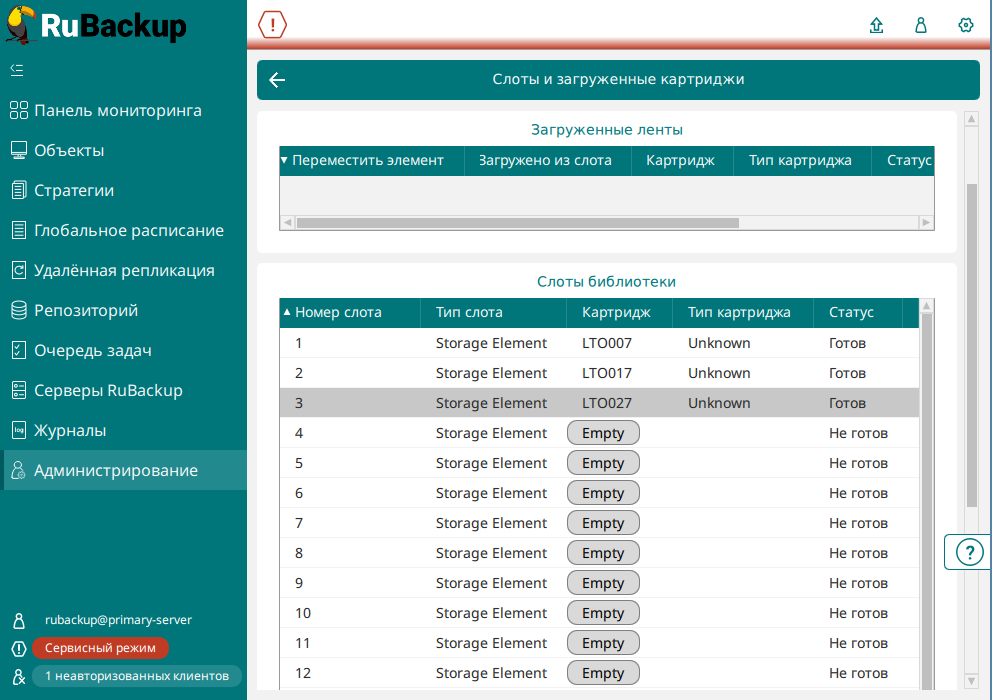Click the upload icon in top bar
The height and width of the screenshot is (700, 992).
(877, 26)
